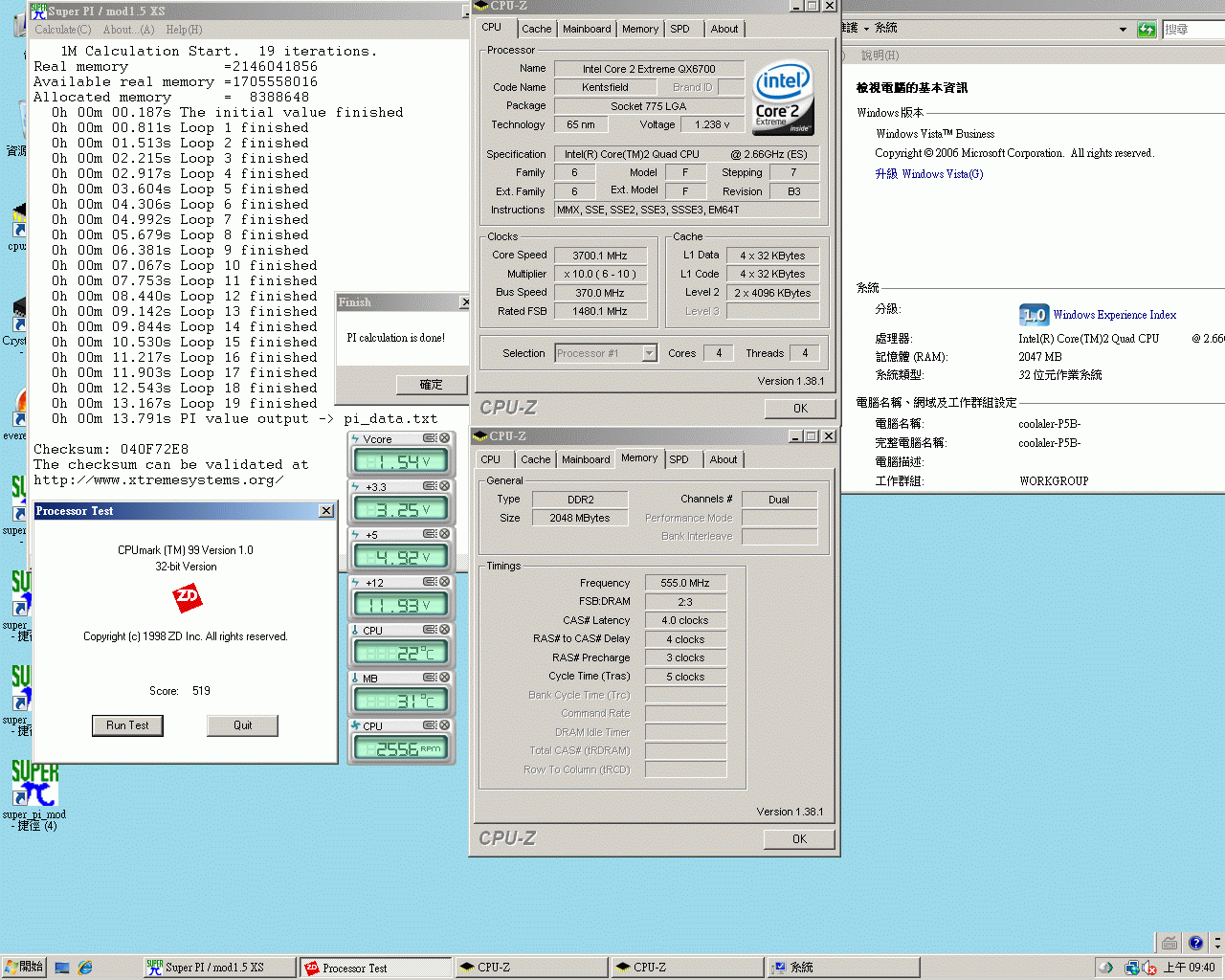Viewport: 1225px width, 980px height.
Task: Open the 說明(H) menu in the System window
Action: [880, 56]
